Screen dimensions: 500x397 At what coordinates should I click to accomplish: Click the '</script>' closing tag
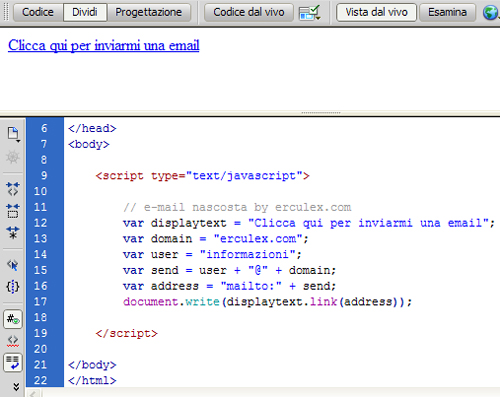click(126, 333)
